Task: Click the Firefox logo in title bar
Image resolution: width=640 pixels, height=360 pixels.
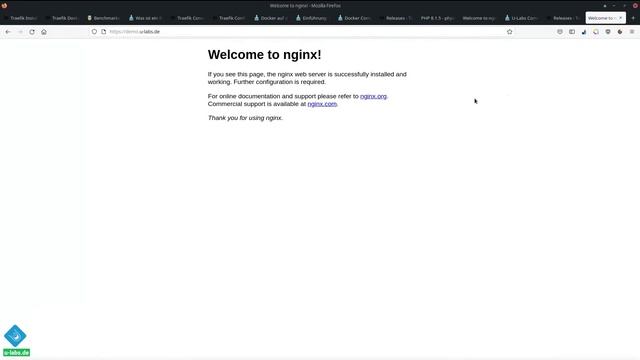Action: [x=4, y=5]
